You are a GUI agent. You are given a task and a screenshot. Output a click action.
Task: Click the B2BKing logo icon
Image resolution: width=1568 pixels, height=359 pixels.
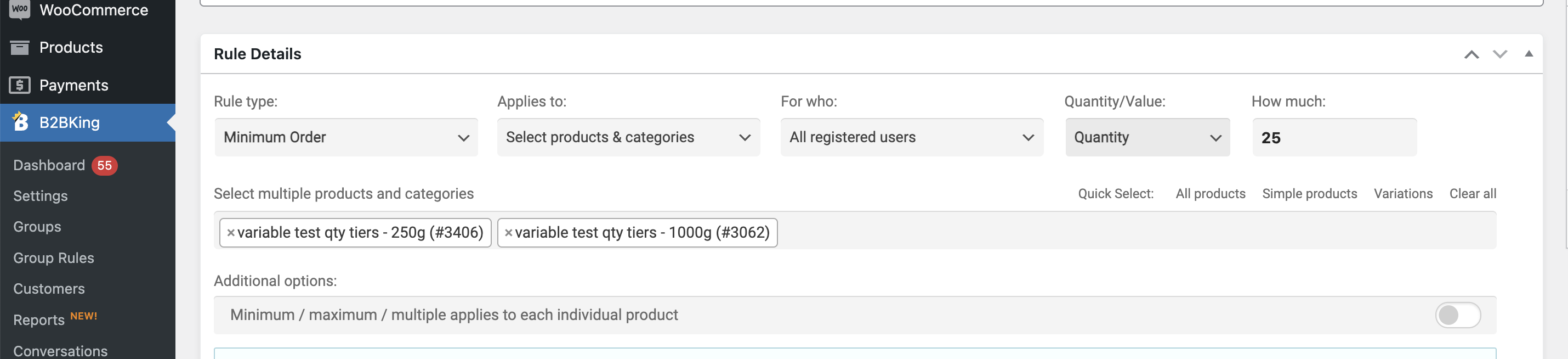point(20,122)
